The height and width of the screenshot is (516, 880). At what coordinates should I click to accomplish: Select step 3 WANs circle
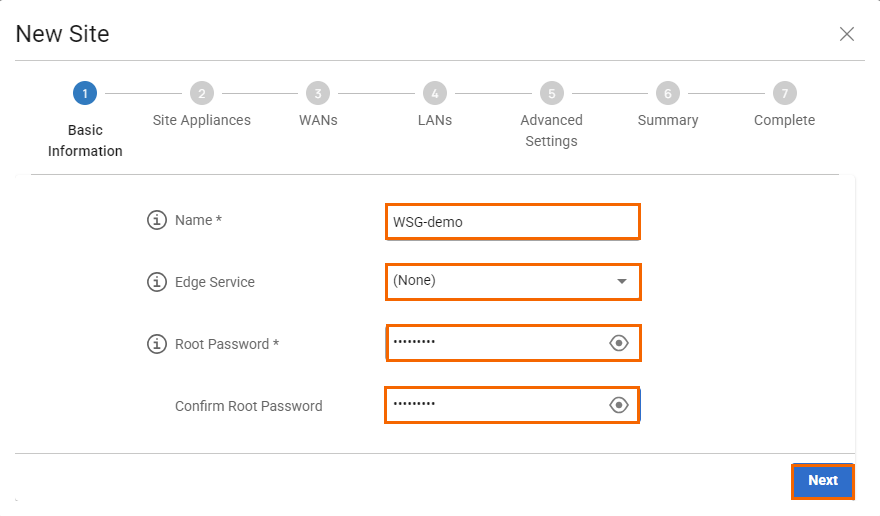click(318, 94)
